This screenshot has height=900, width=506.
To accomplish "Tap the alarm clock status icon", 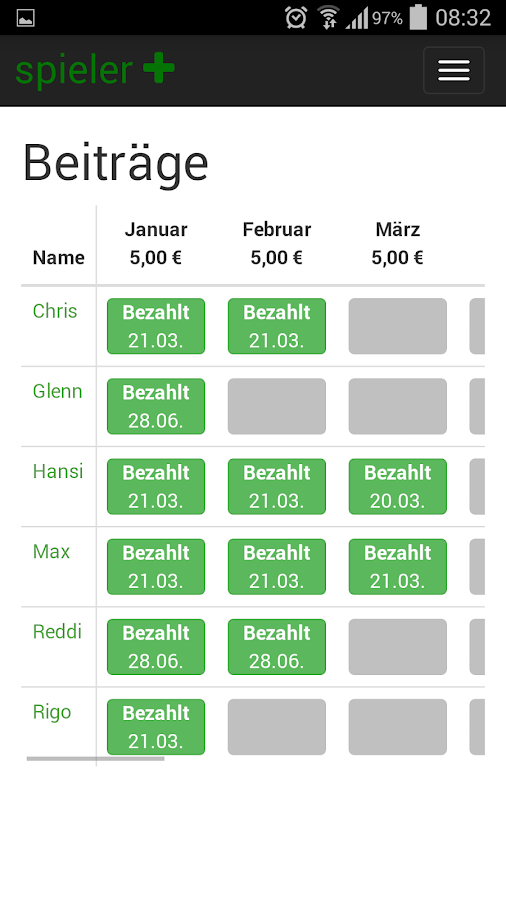I will (295, 18).
